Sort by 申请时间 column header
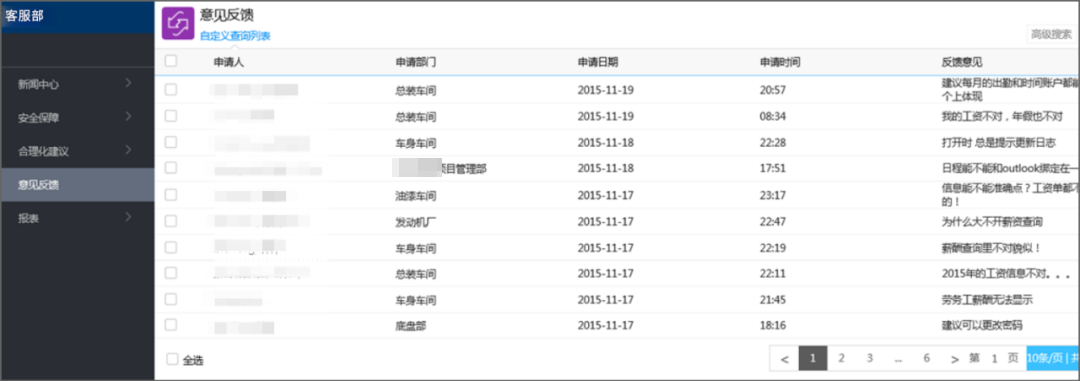The height and width of the screenshot is (381, 1080). pos(780,62)
